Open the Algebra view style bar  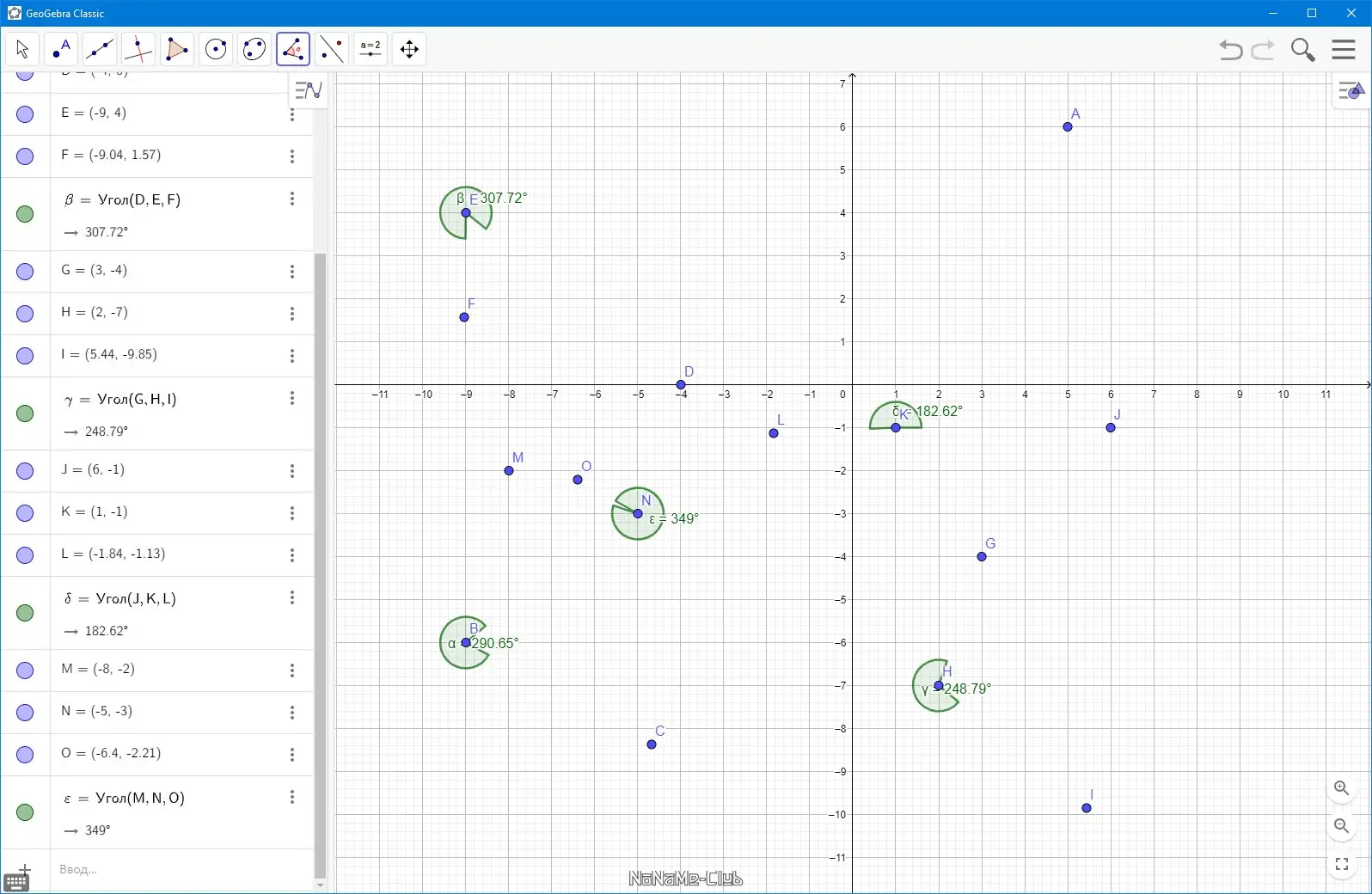point(308,89)
